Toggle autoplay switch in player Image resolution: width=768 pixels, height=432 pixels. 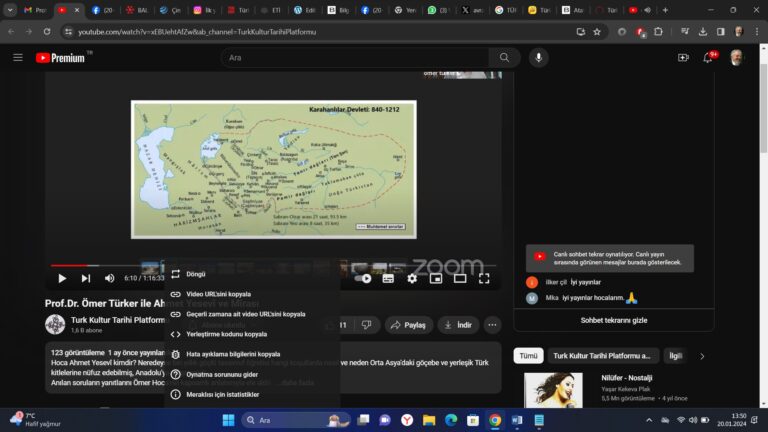[x=363, y=278]
